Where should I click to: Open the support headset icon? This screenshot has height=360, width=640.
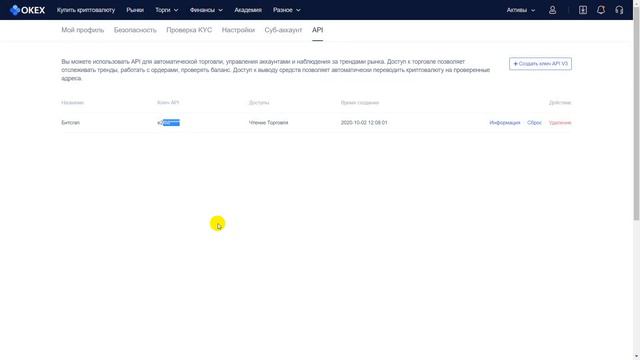tap(619, 10)
